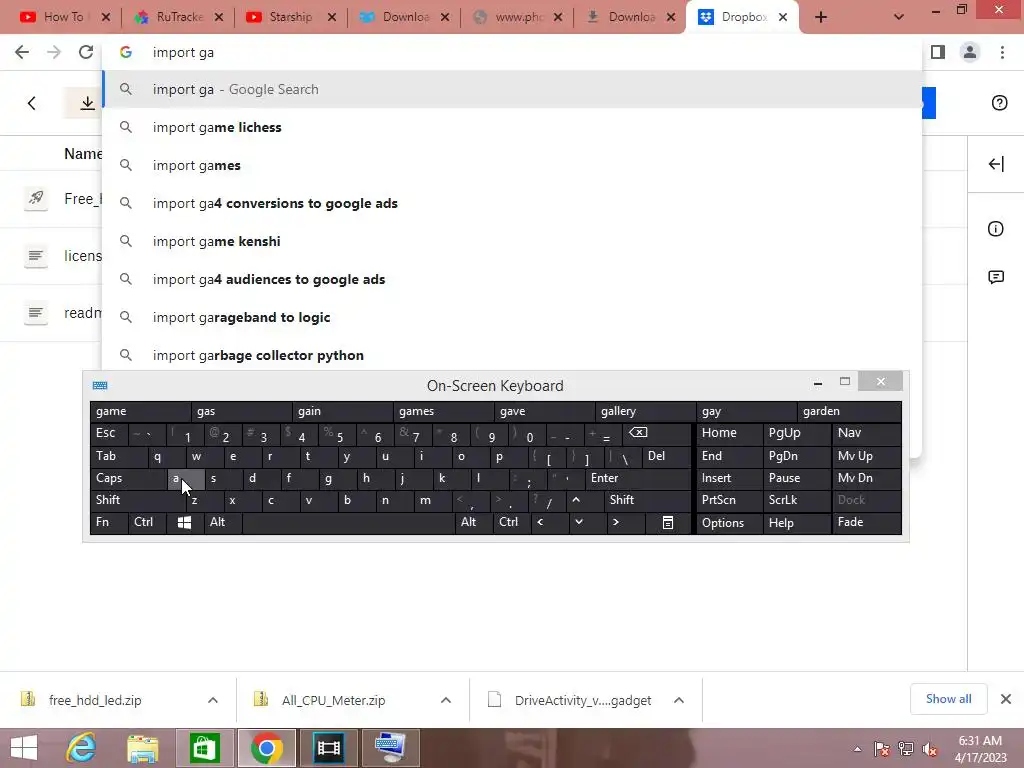Open Dropbox info panel icon
This screenshot has width=1024, height=768.
(x=995, y=229)
